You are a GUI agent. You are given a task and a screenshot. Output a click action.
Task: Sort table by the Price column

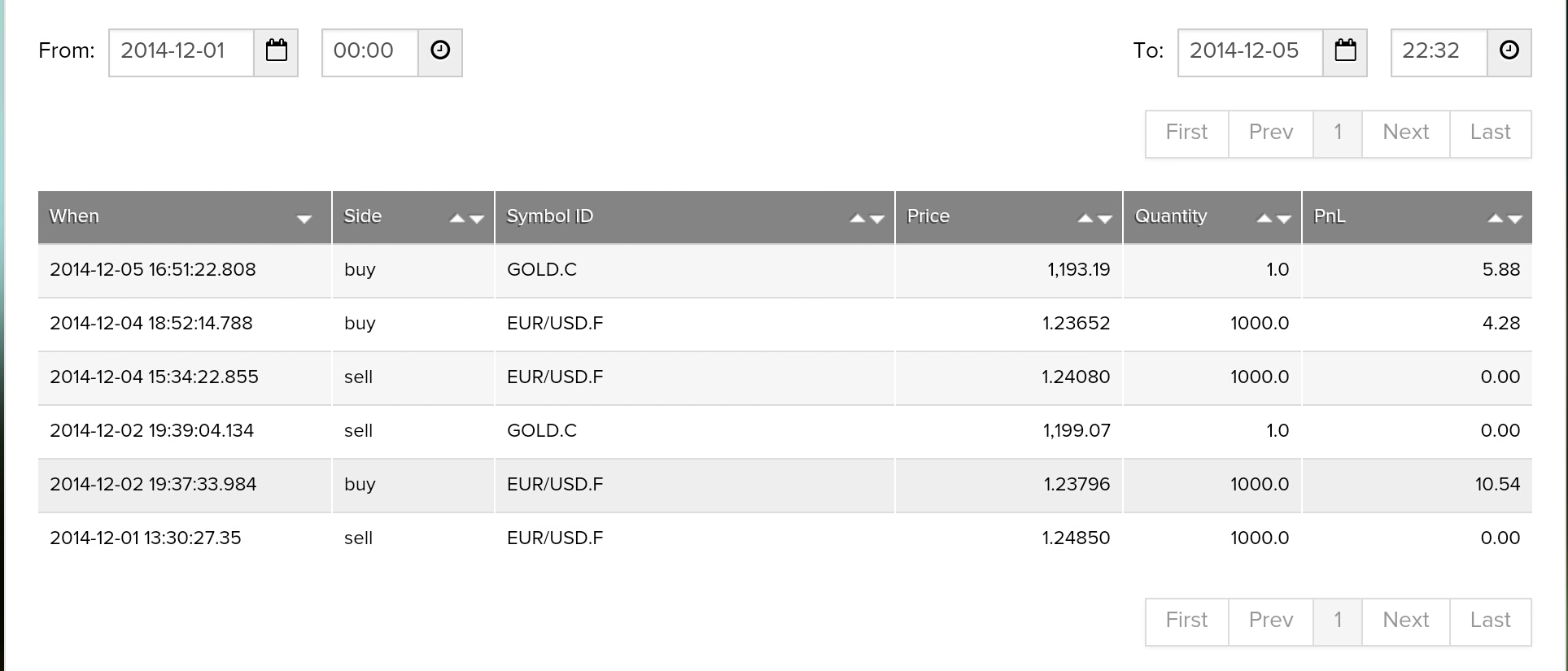point(1094,218)
